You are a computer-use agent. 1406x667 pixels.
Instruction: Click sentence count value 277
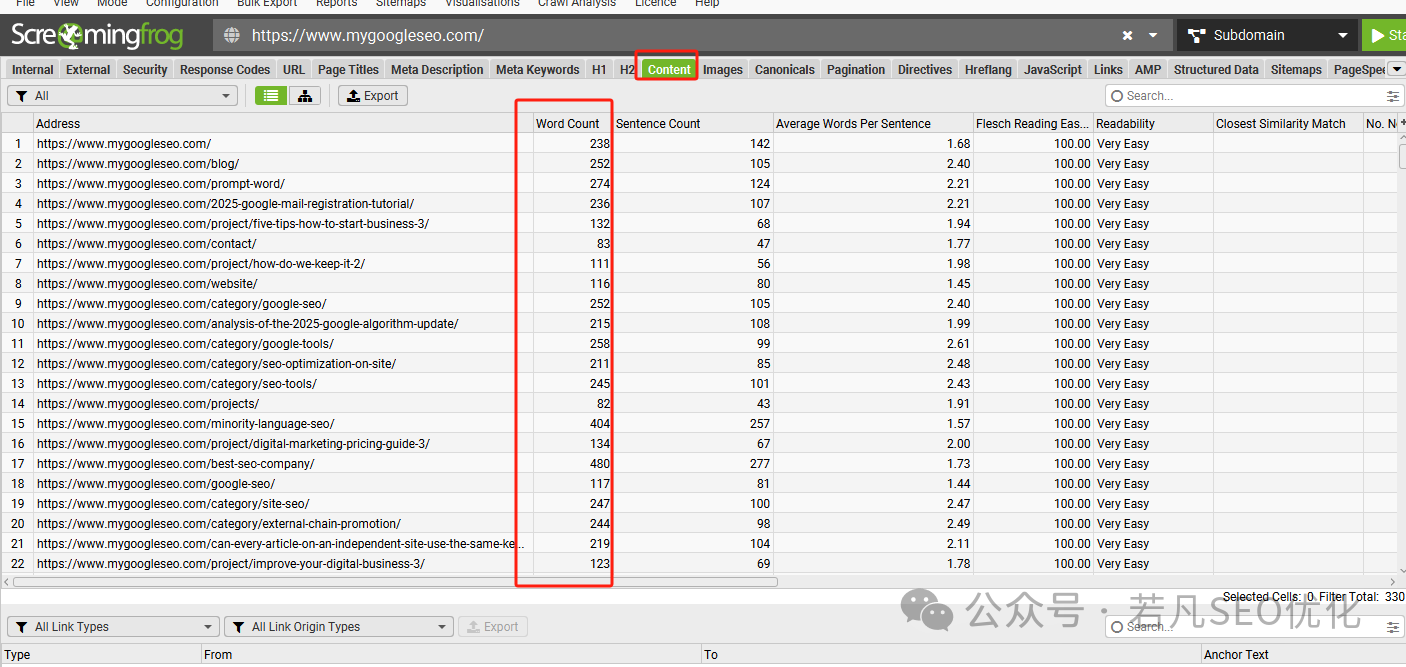coord(760,464)
